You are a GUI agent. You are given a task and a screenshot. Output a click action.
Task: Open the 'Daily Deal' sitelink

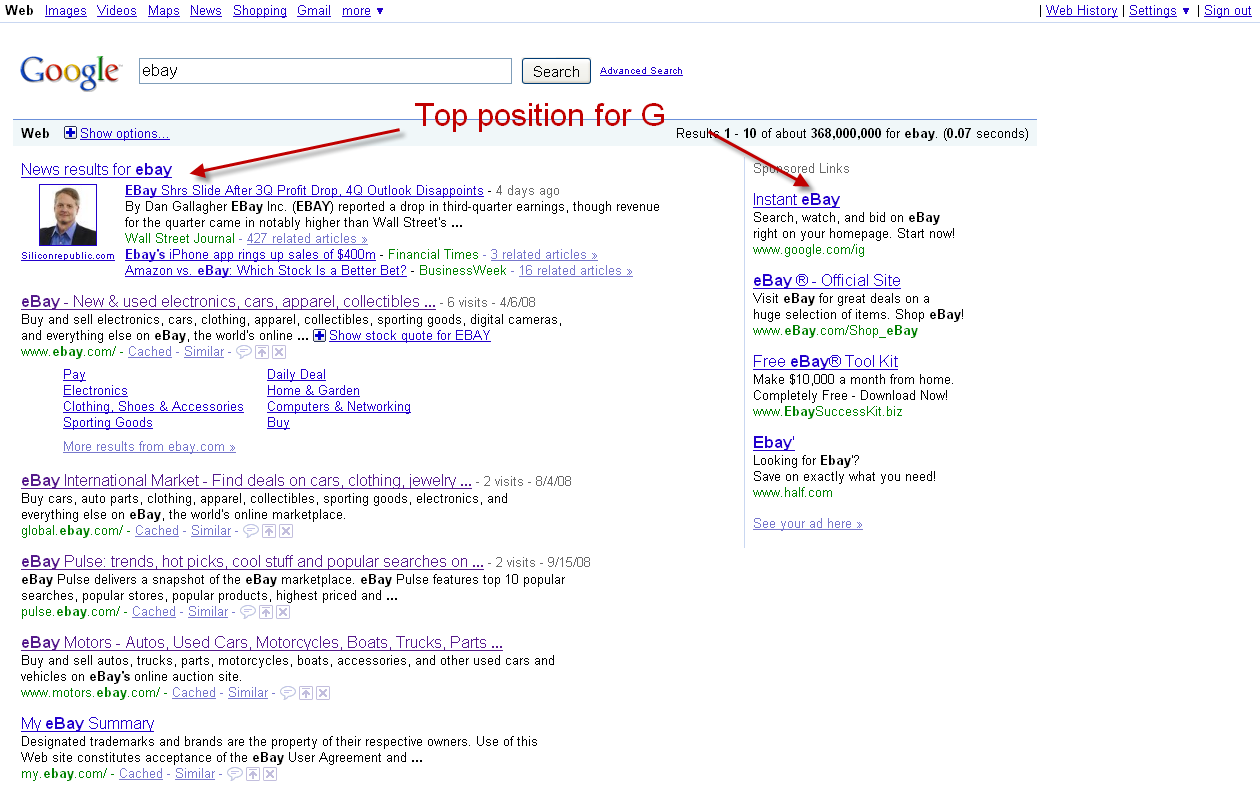(296, 375)
